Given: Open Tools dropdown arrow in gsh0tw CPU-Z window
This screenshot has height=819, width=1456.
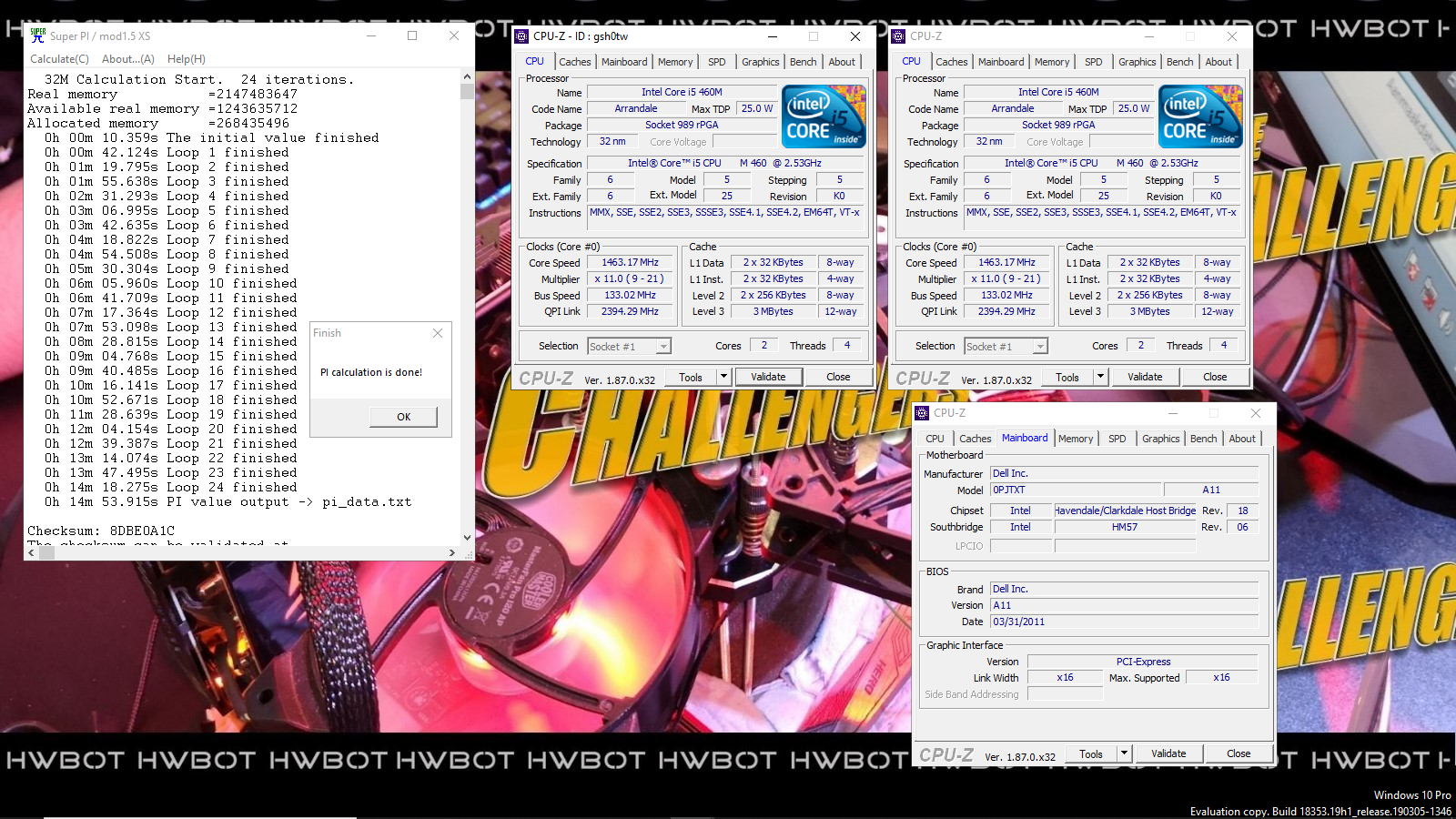Looking at the screenshot, I should pos(723,377).
